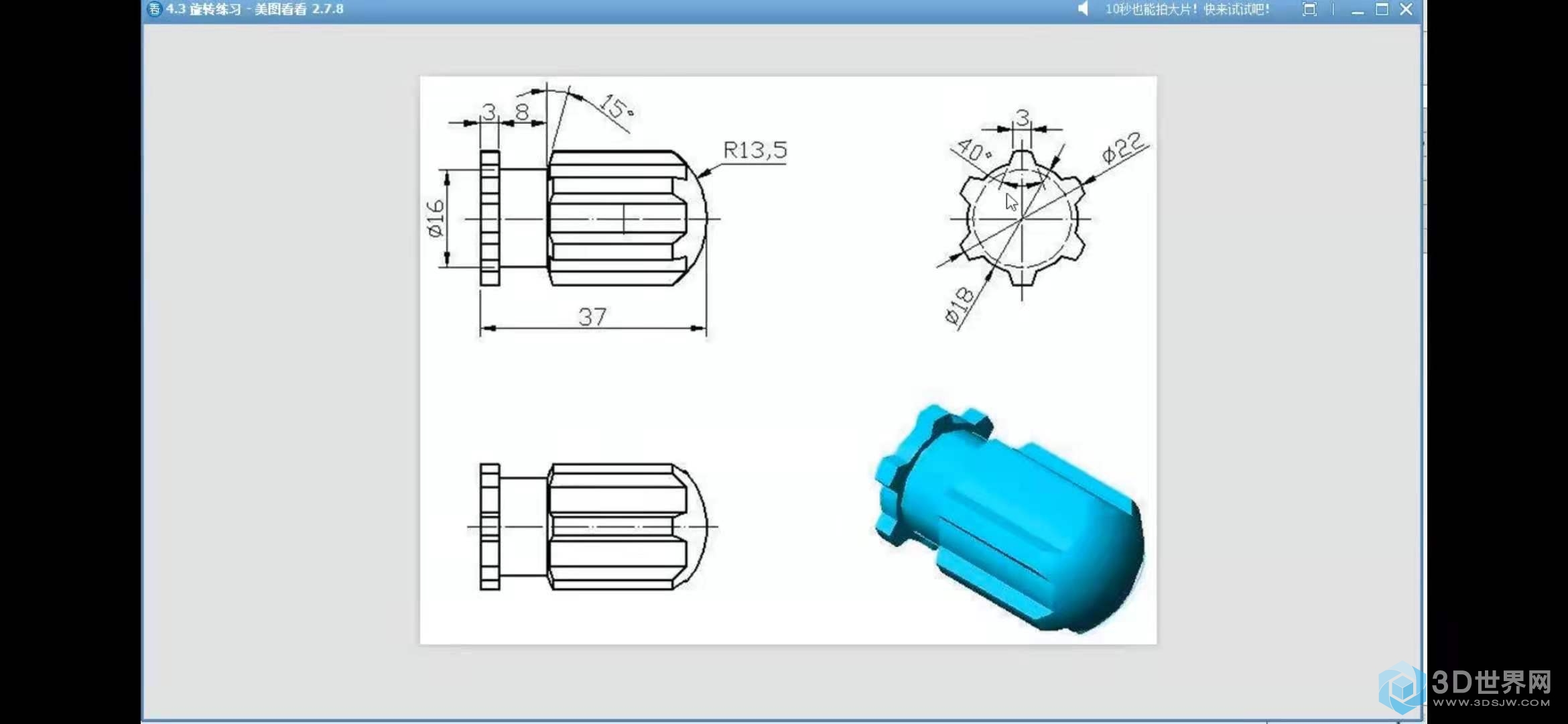Maximize the Meitu viewer window

1382,9
